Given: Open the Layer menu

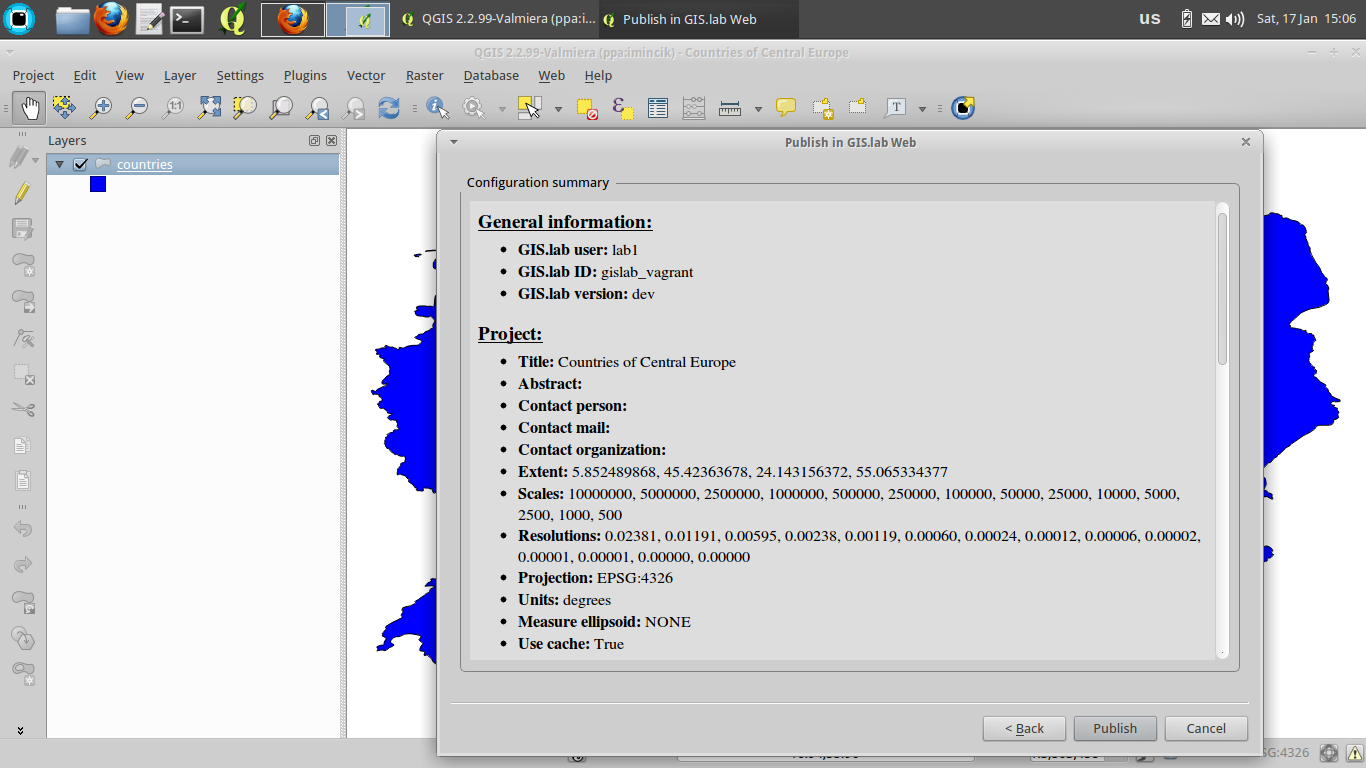Looking at the screenshot, I should tap(180, 75).
